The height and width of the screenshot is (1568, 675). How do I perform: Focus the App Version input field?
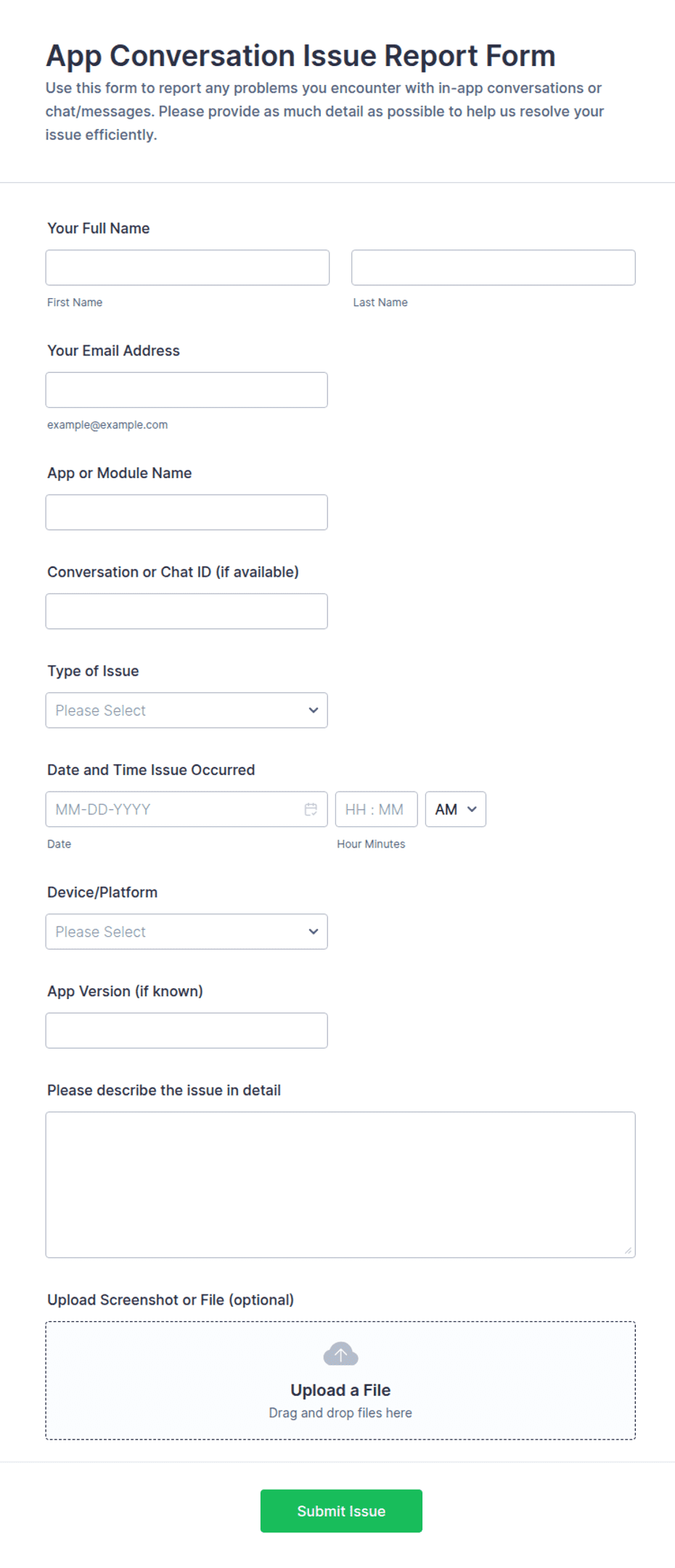tap(187, 1030)
